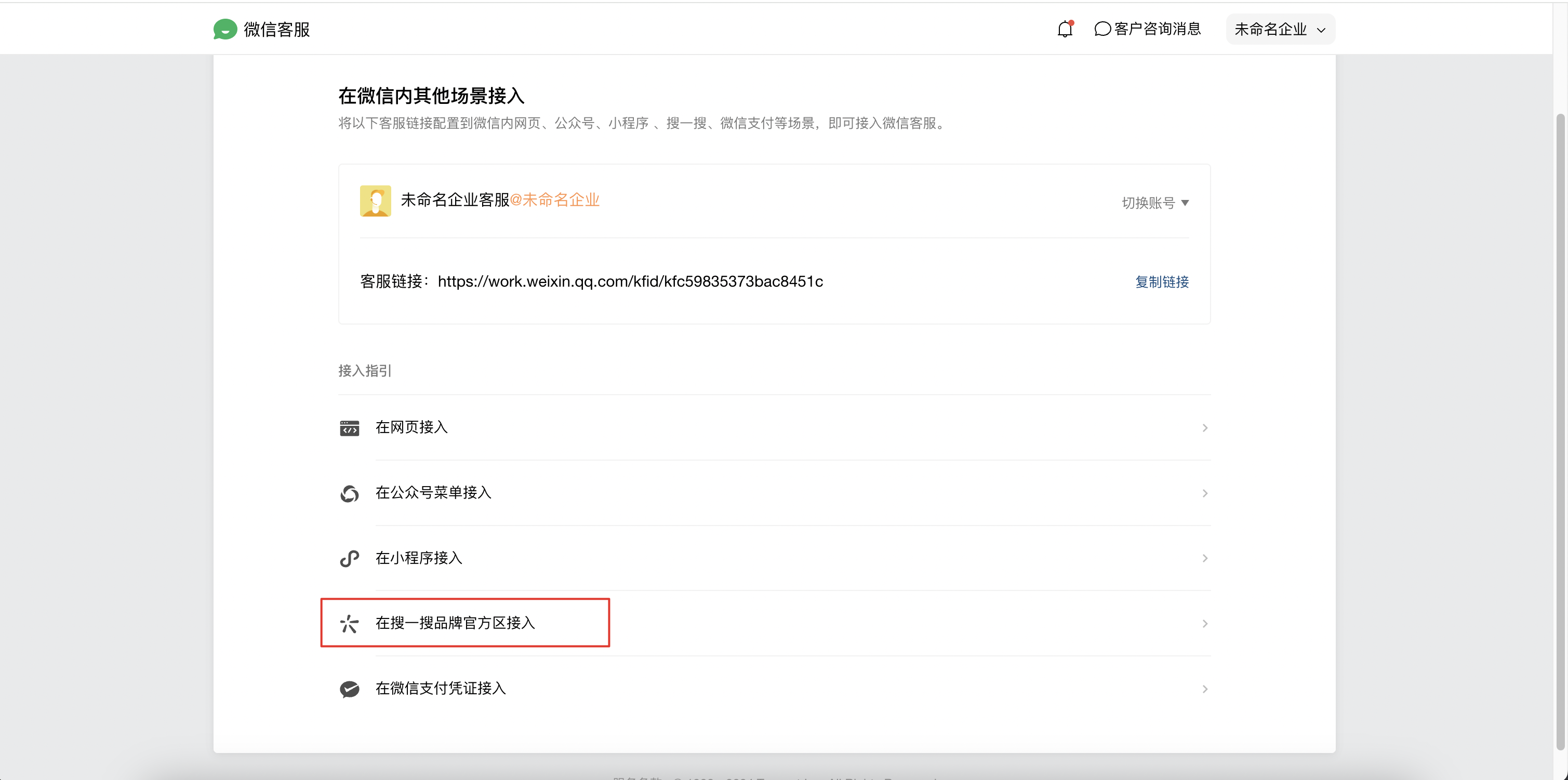
Task: Select the customer service URL text
Action: pos(631,281)
